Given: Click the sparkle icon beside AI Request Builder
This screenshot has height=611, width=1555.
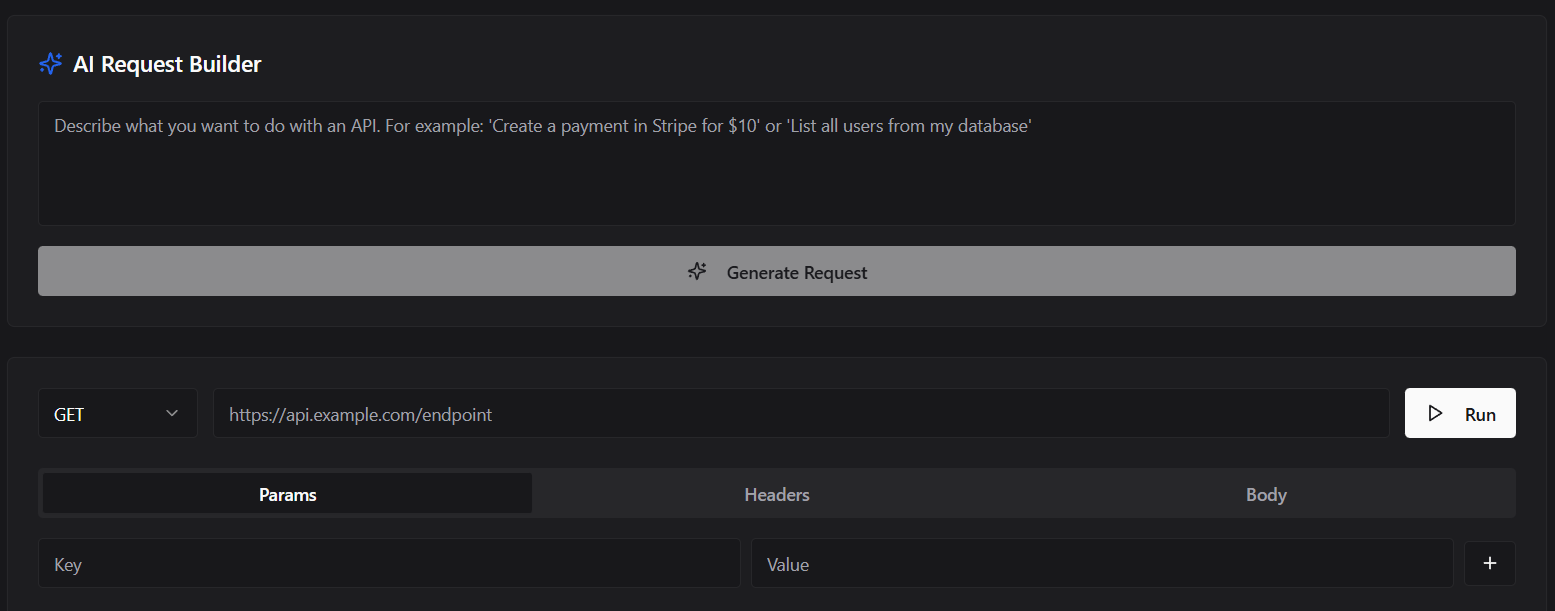Looking at the screenshot, I should coord(50,63).
